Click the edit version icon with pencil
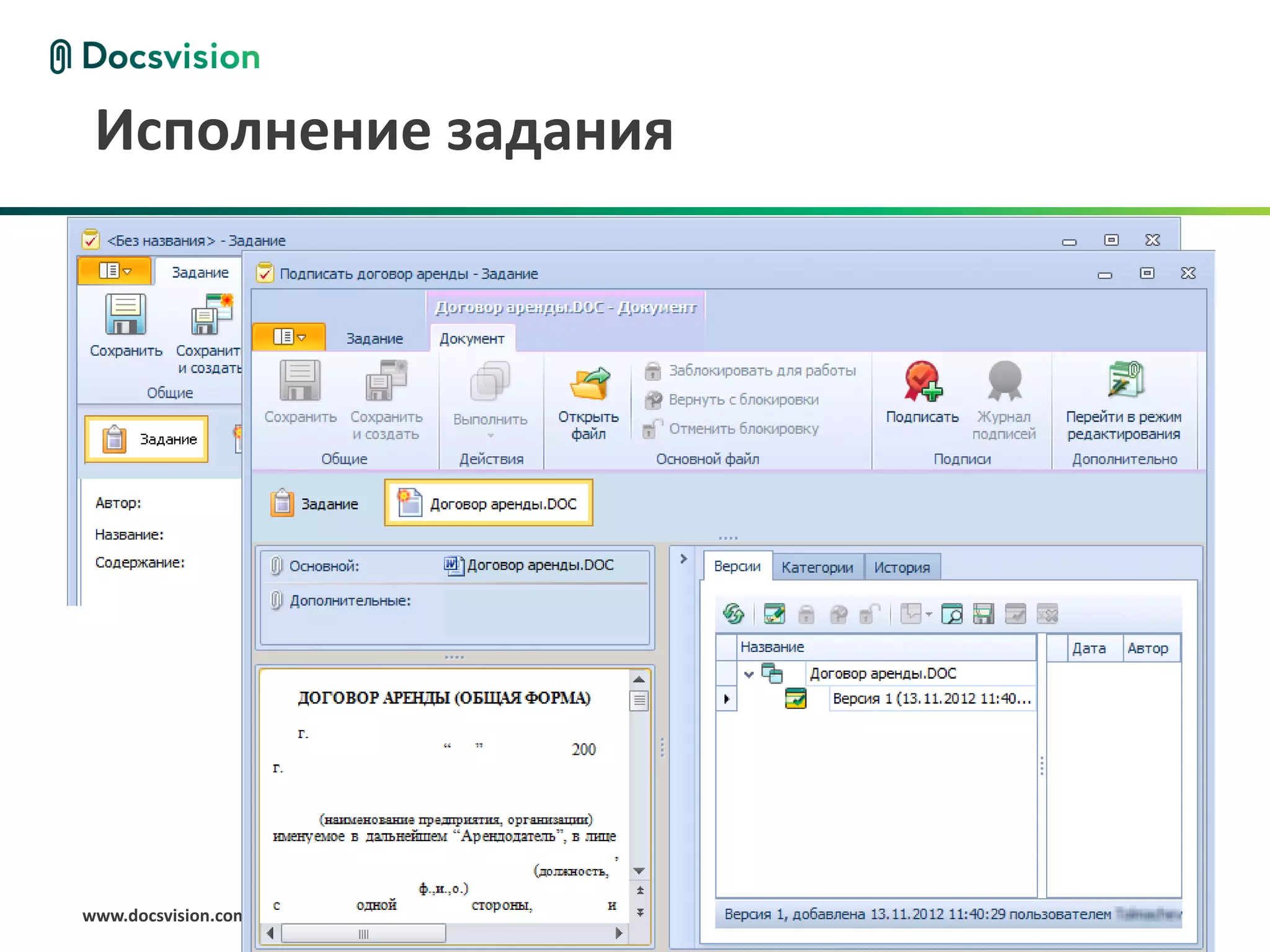This screenshot has width=1270, height=952. (x=775, y=614)
